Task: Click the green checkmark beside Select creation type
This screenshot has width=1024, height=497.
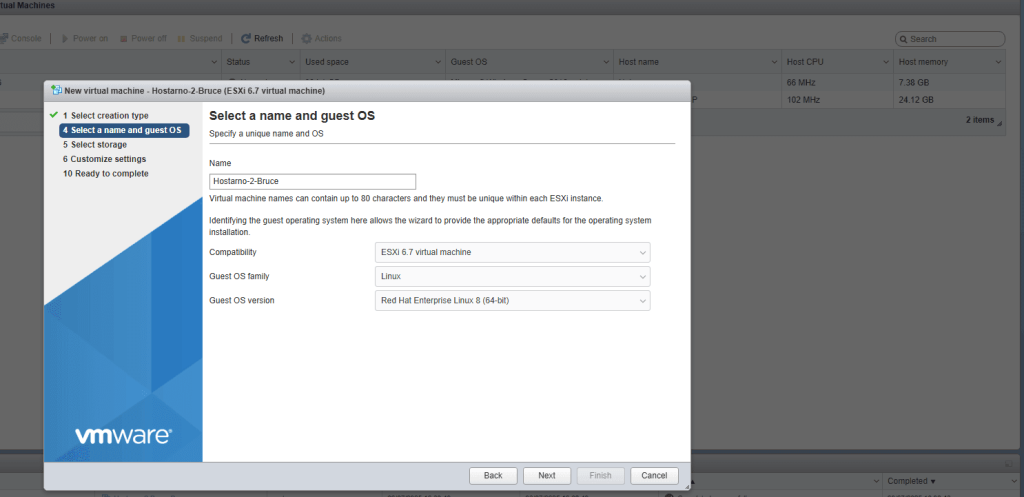Action: coord(53,116)
